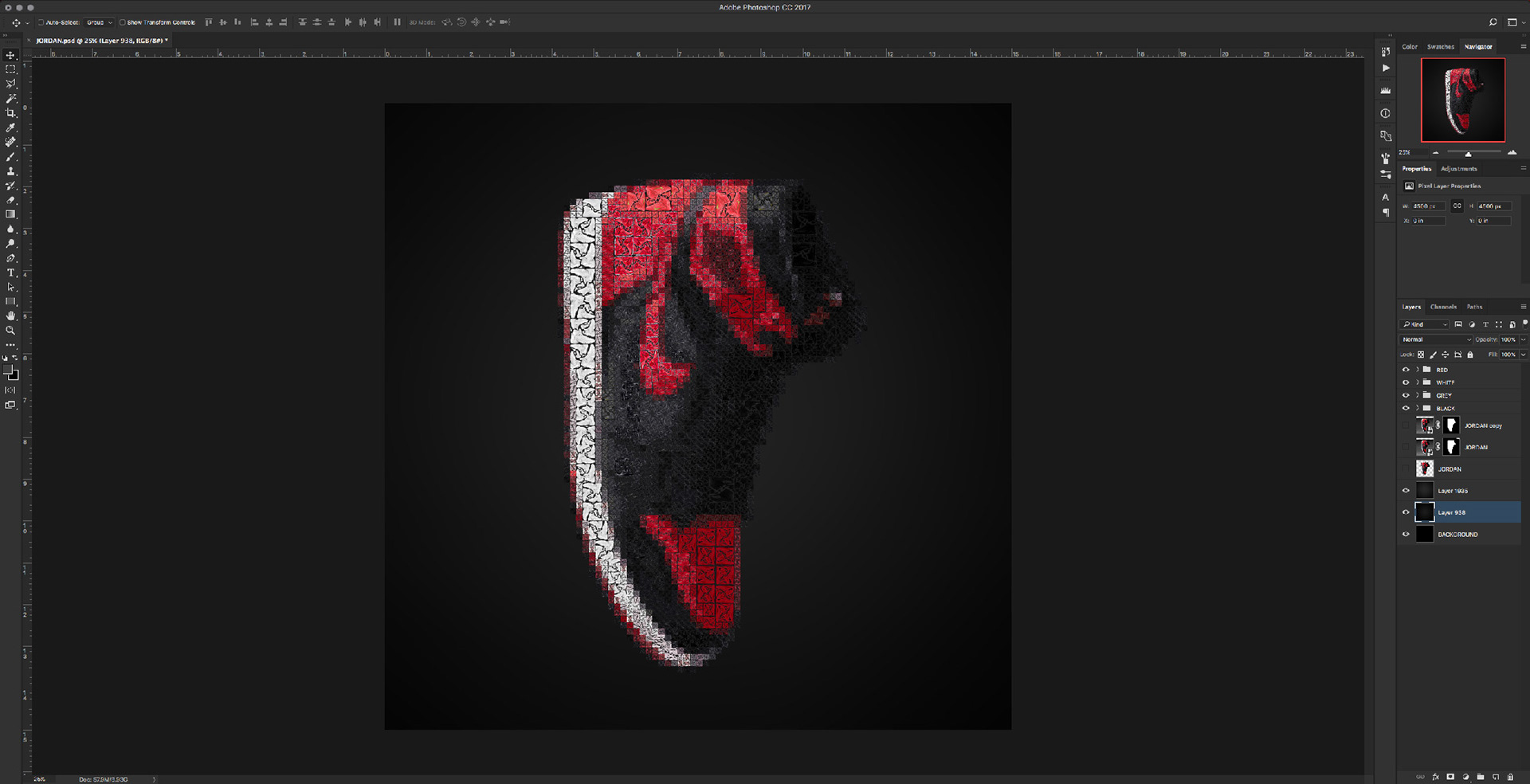Expand the RED layer group
Viewport: 1530px width, 784px height.
click(x=1417, y=370)
